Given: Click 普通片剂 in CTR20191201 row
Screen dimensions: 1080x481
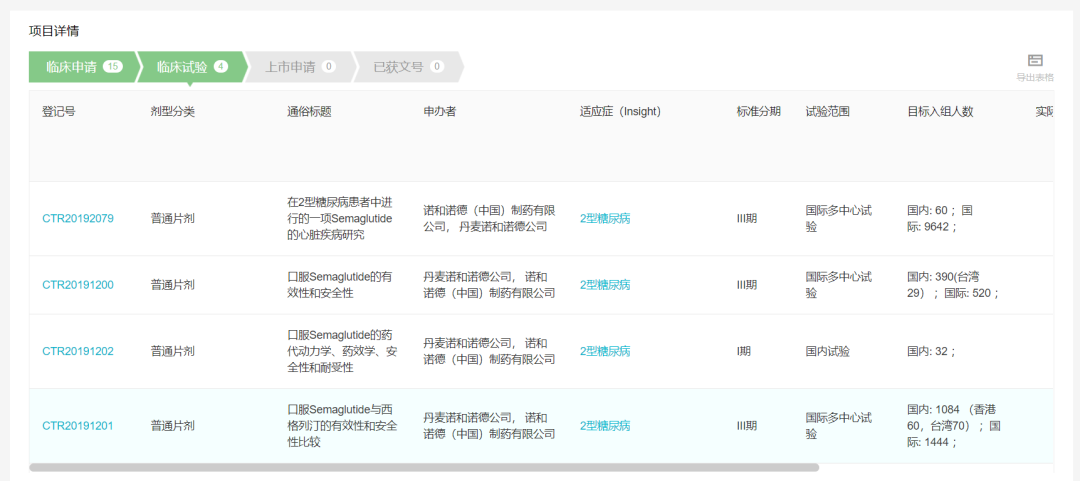Looking at the screenshot, I should [x=173, y=425].
